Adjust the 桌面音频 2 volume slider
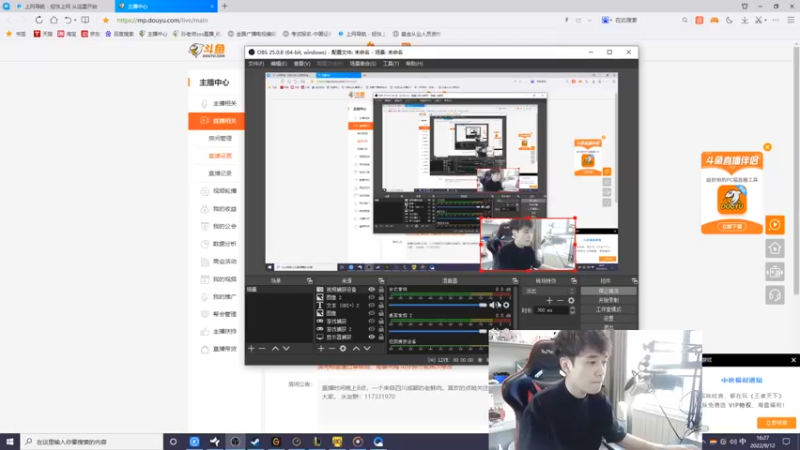This screenshot has height=450, width=800. point(438,331)
